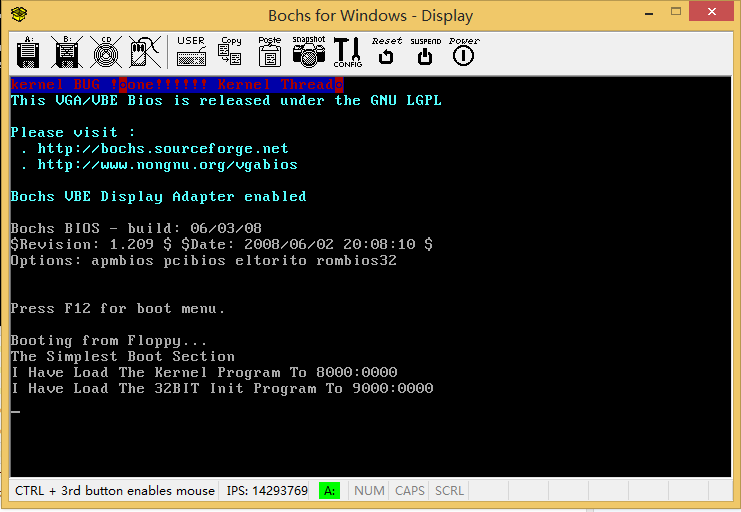
Task: Click the CAPS lock status indicator
Action: (x=410, y=491)
